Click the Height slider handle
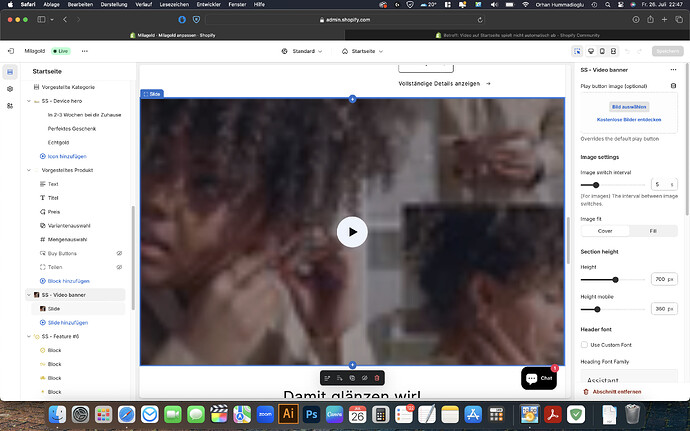The image size is (690, 431). [616, 280]
